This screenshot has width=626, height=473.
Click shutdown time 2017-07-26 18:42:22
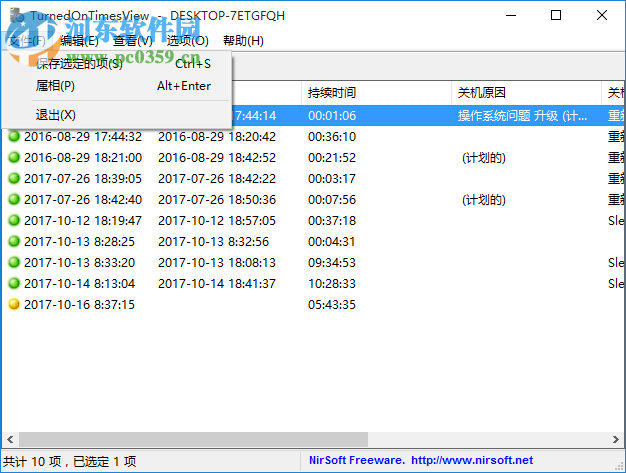click(217, 179)
